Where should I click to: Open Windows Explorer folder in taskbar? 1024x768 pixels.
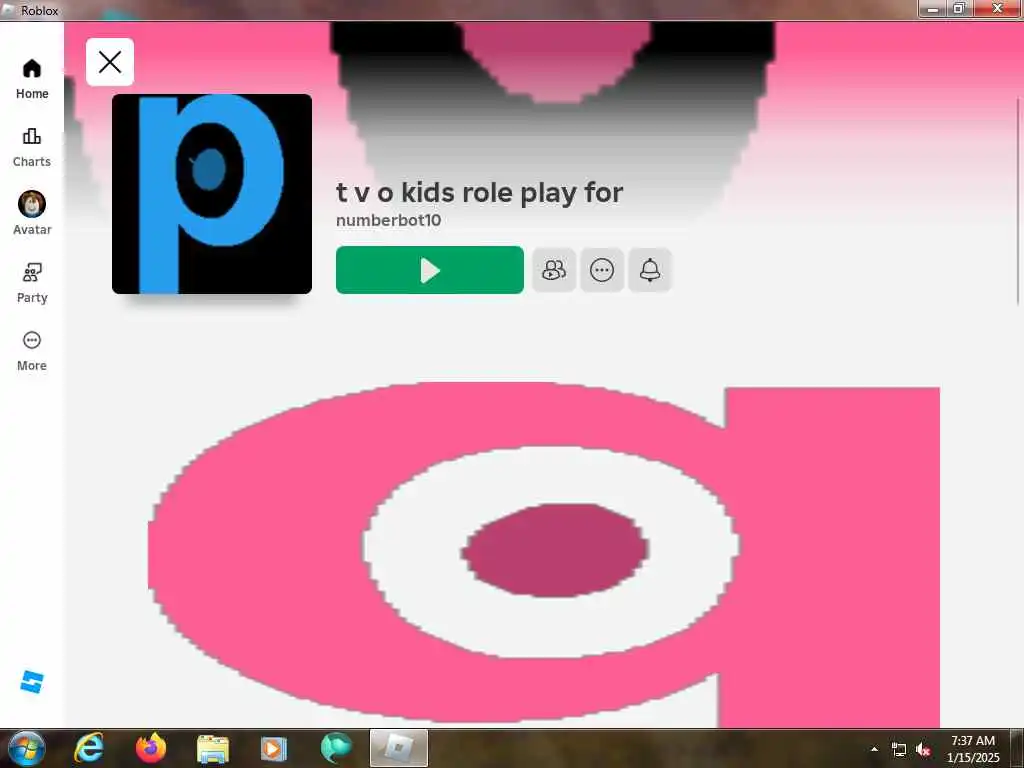tap(212, 749)
